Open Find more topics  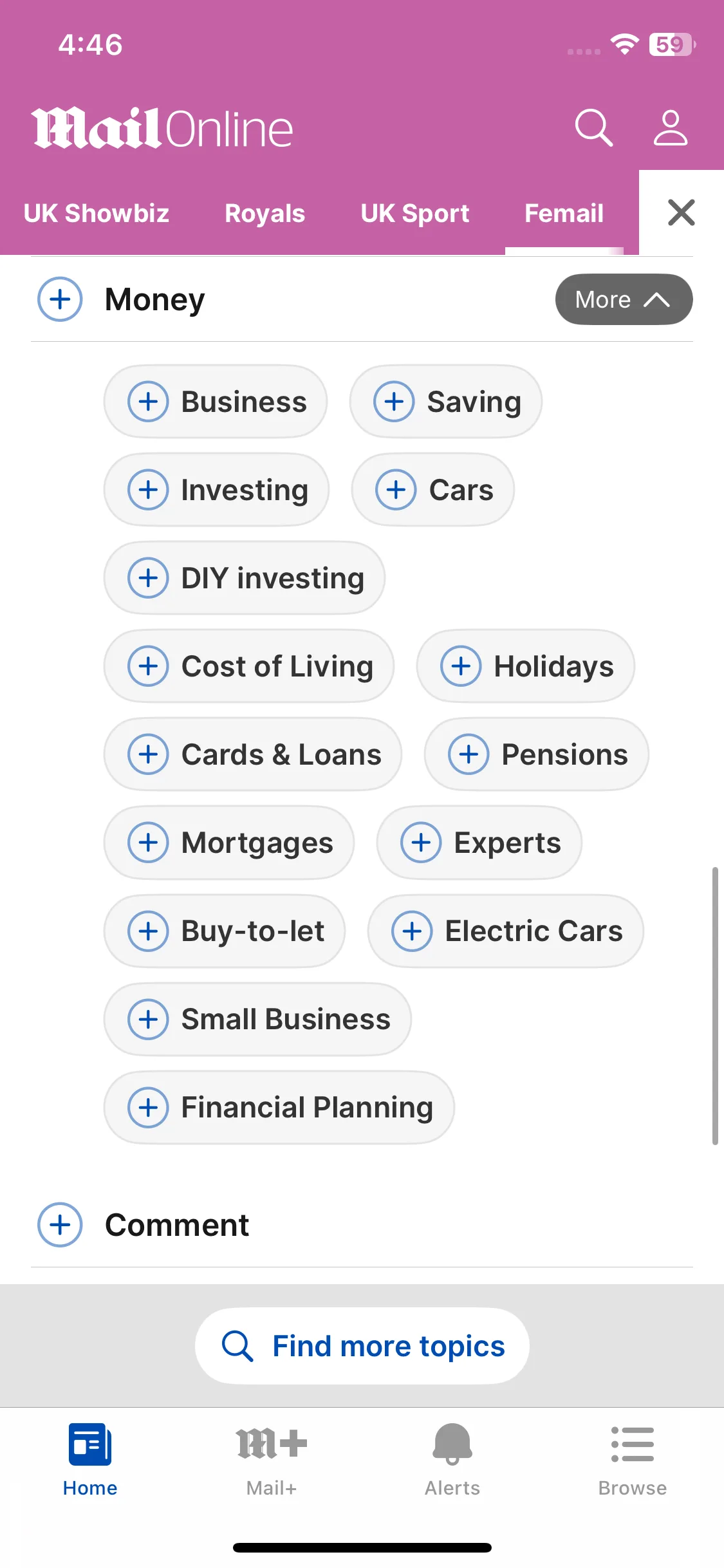coord(362,1346)
